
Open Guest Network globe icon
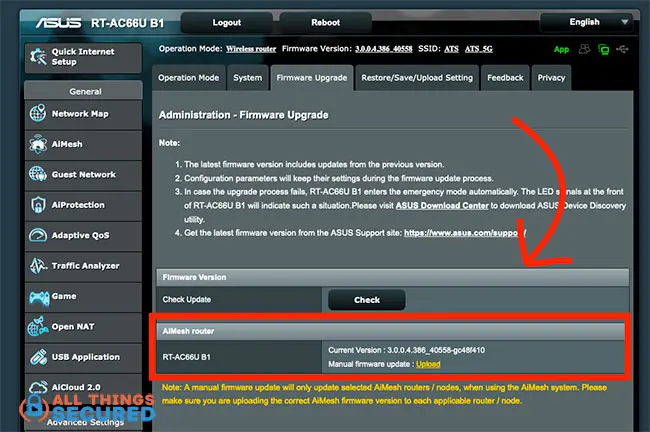point(38,174)
